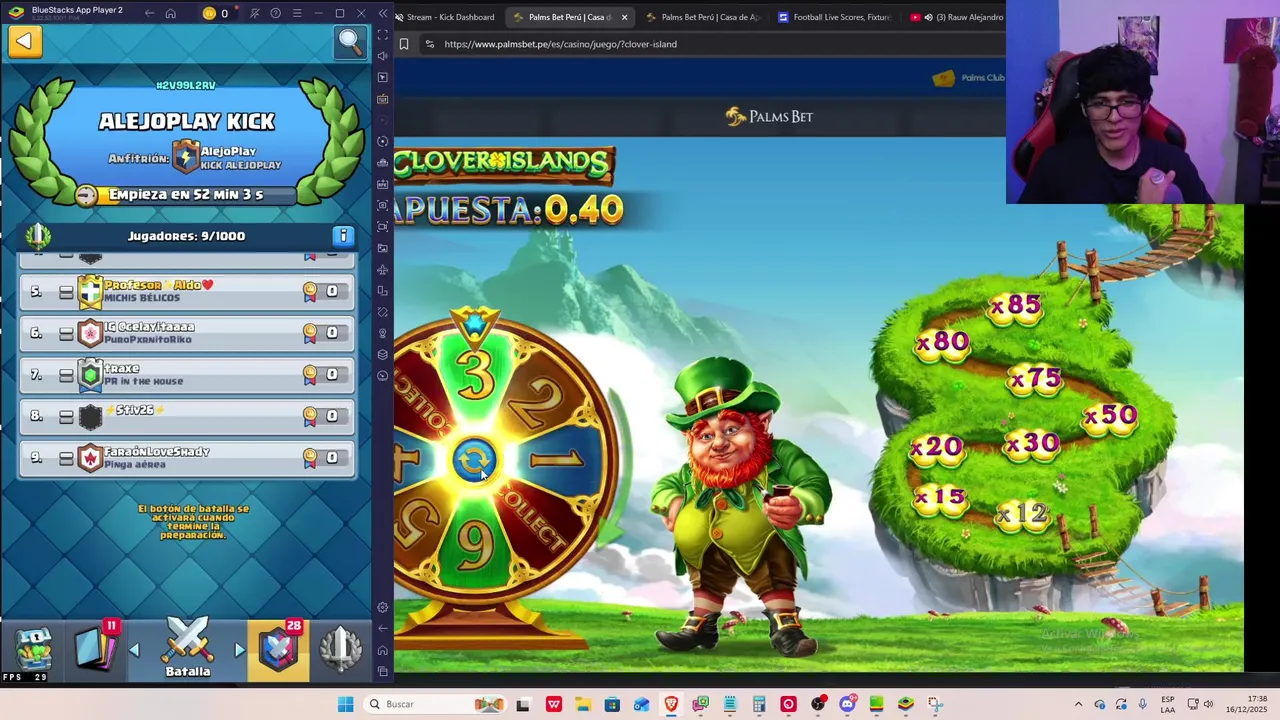
Task: Open Windows Start menu
Action: click(x=345, y=704)
